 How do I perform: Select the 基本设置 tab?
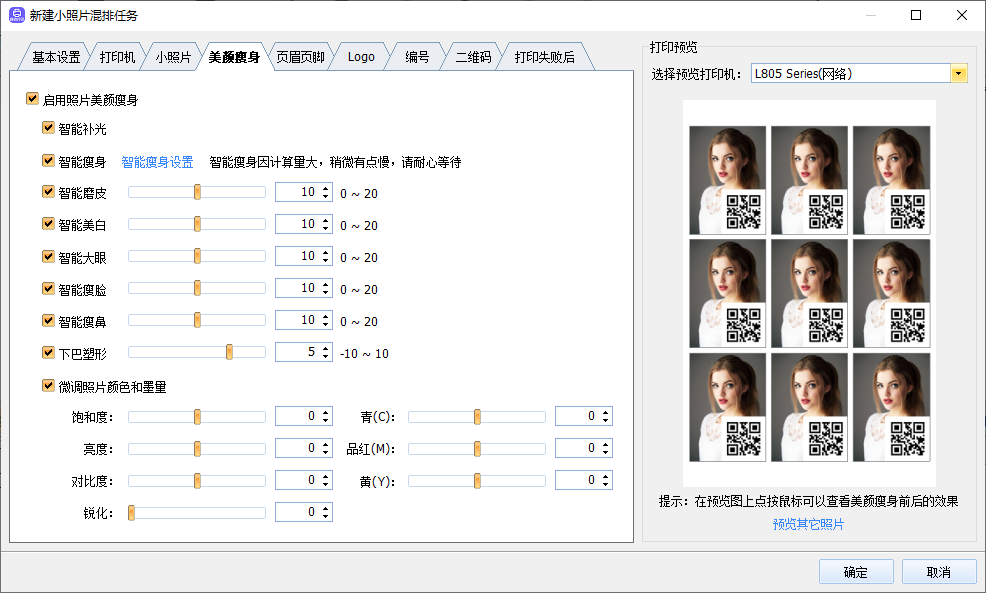tap(56, 58)
